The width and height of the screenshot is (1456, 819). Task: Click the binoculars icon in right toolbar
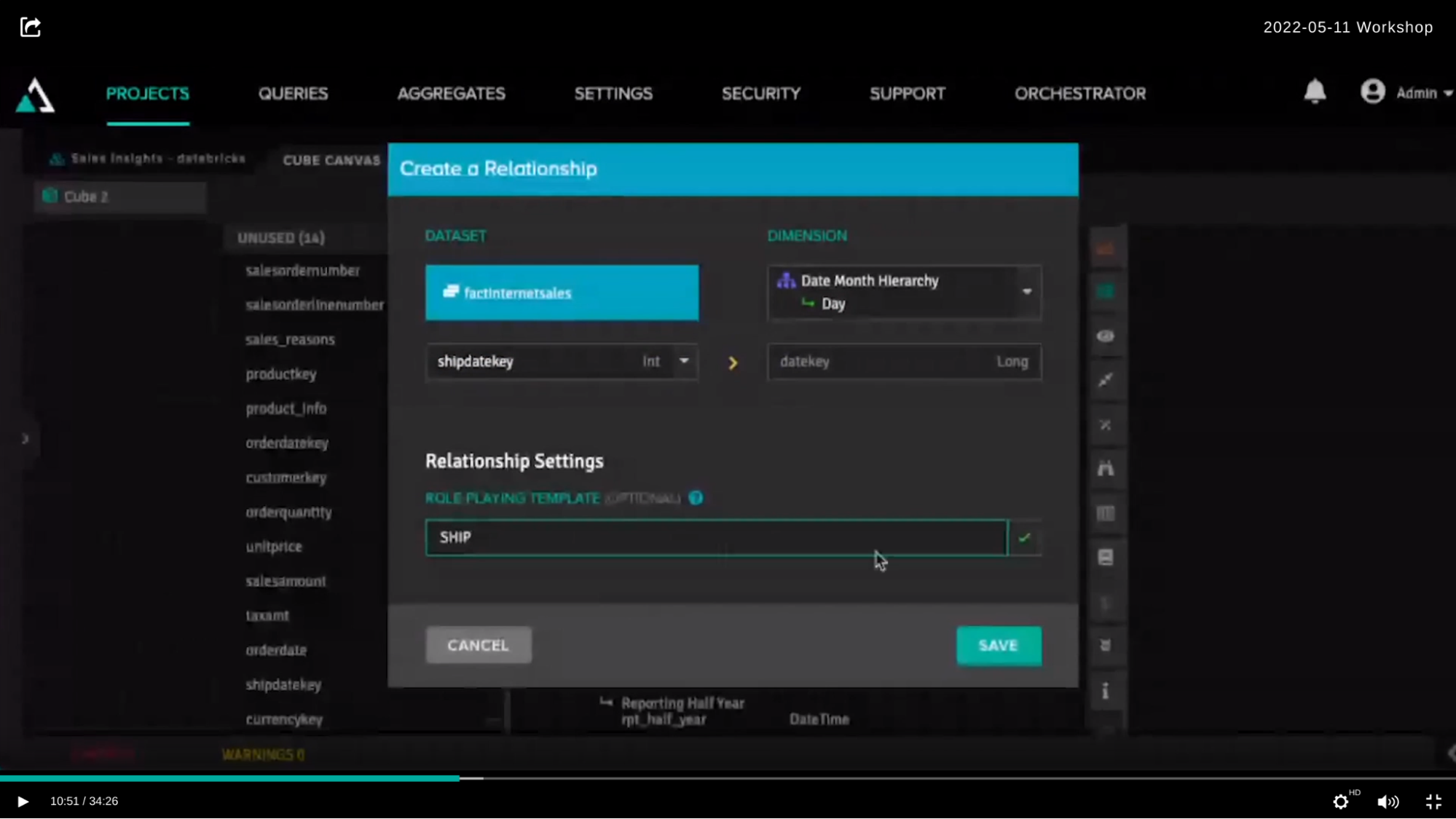[1106, 469]
